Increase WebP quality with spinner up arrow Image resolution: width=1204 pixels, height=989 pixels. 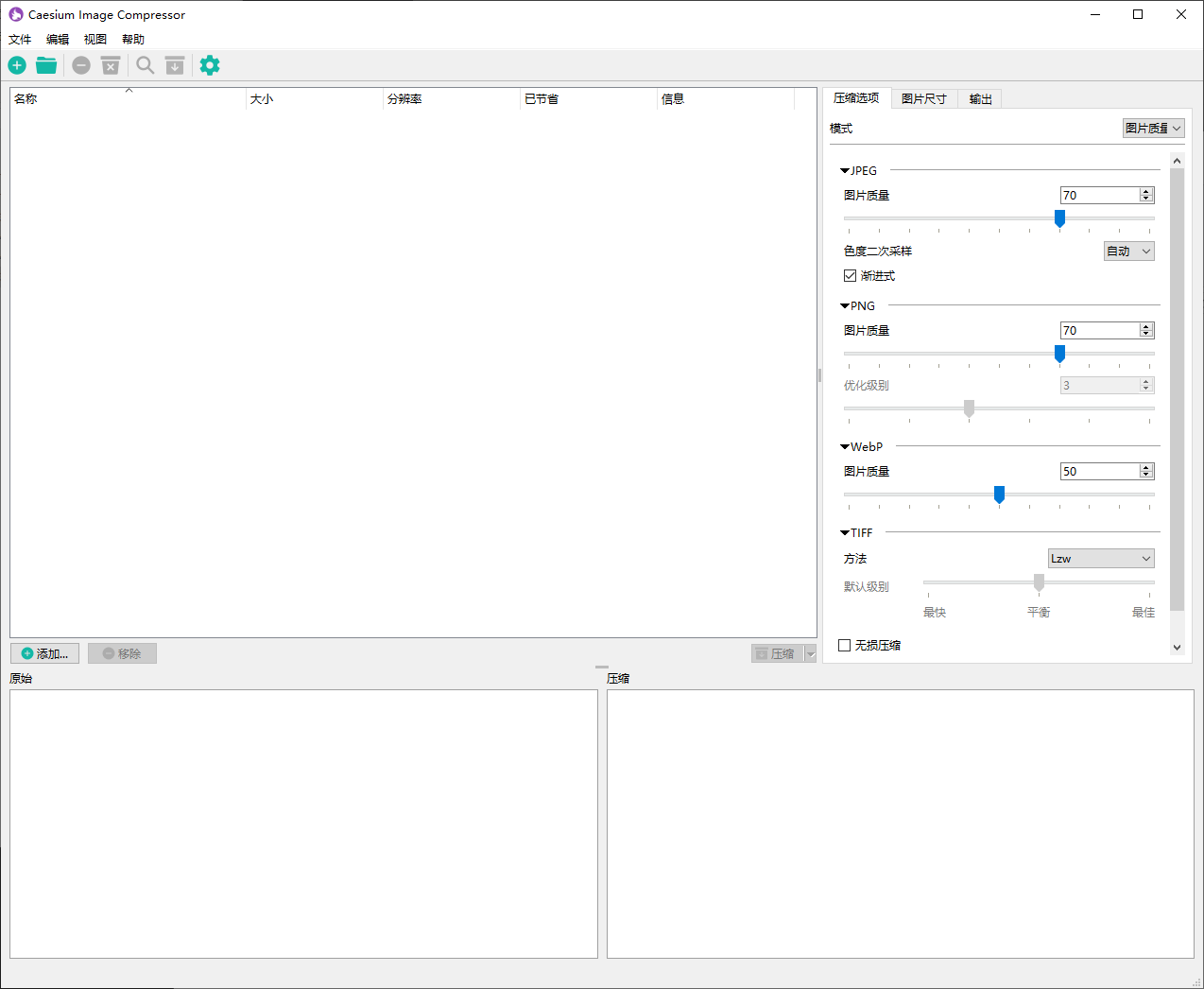point(1146,468)
